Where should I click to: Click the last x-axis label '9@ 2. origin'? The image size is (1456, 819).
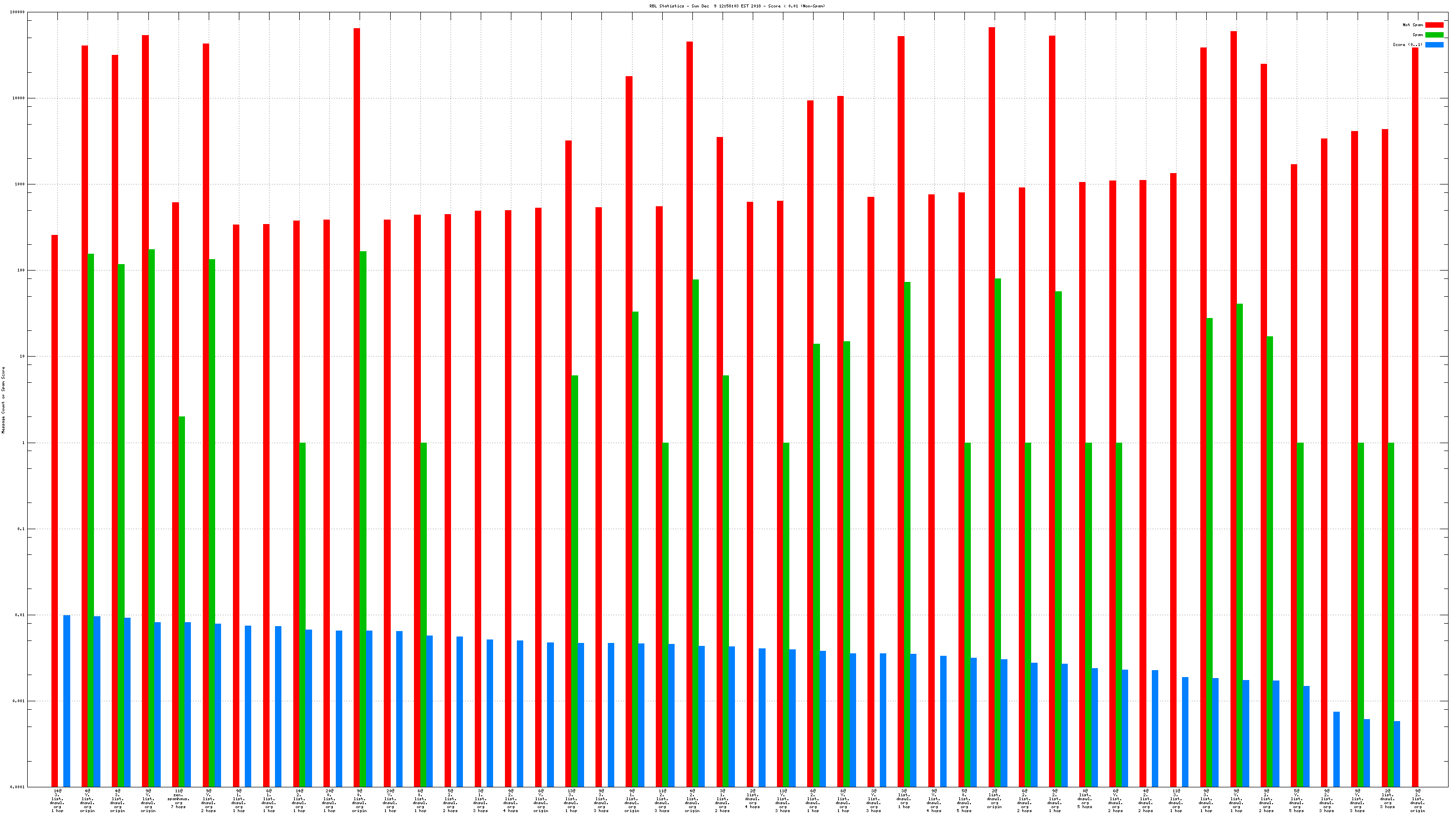point(1417,801)
